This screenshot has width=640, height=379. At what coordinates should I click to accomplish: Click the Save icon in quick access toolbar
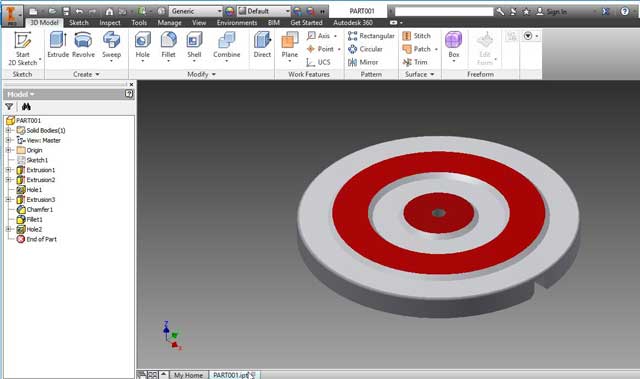click(66, 11)
